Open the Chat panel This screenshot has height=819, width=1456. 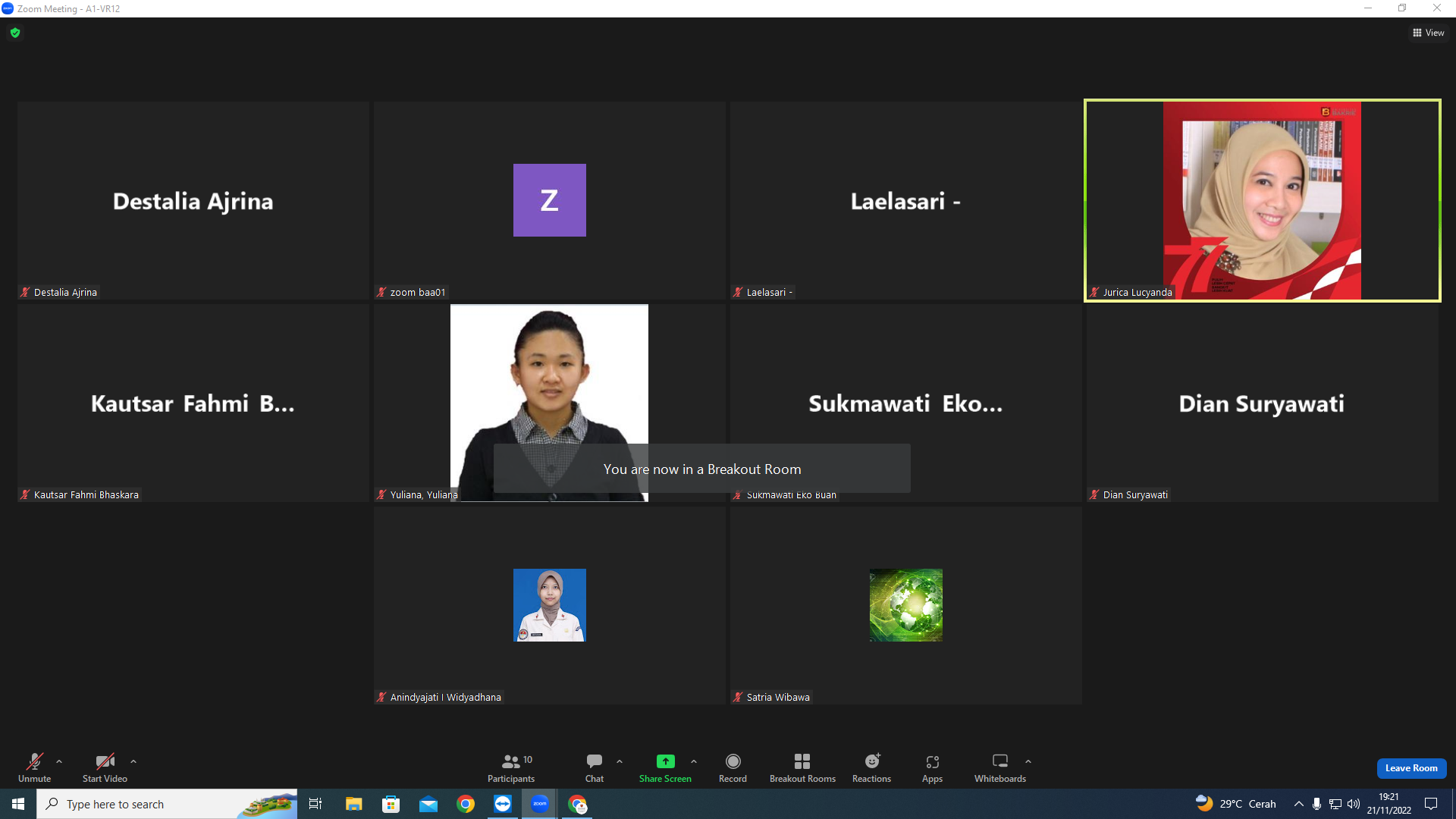click(595, 767)
